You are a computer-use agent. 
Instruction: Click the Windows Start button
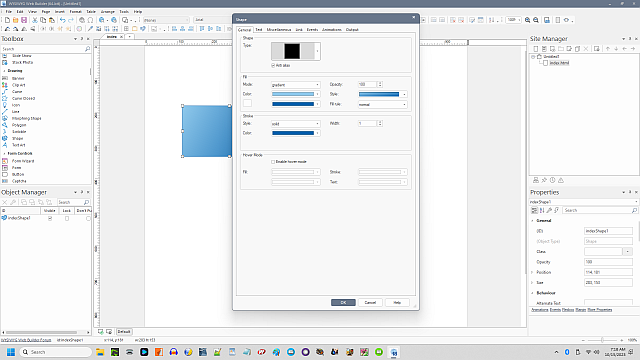pos(11,352)
